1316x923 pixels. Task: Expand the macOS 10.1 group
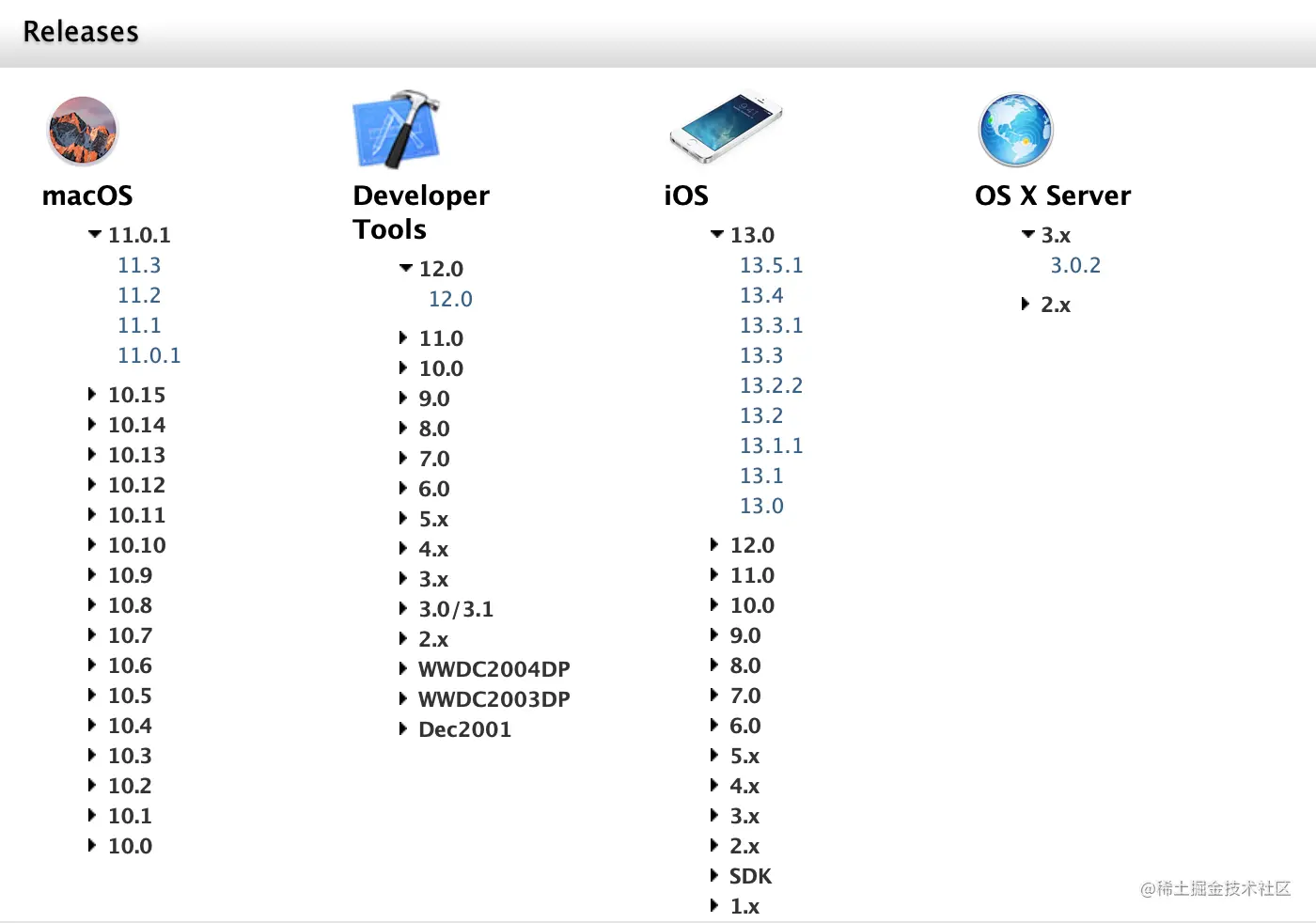tap(92, 815)
